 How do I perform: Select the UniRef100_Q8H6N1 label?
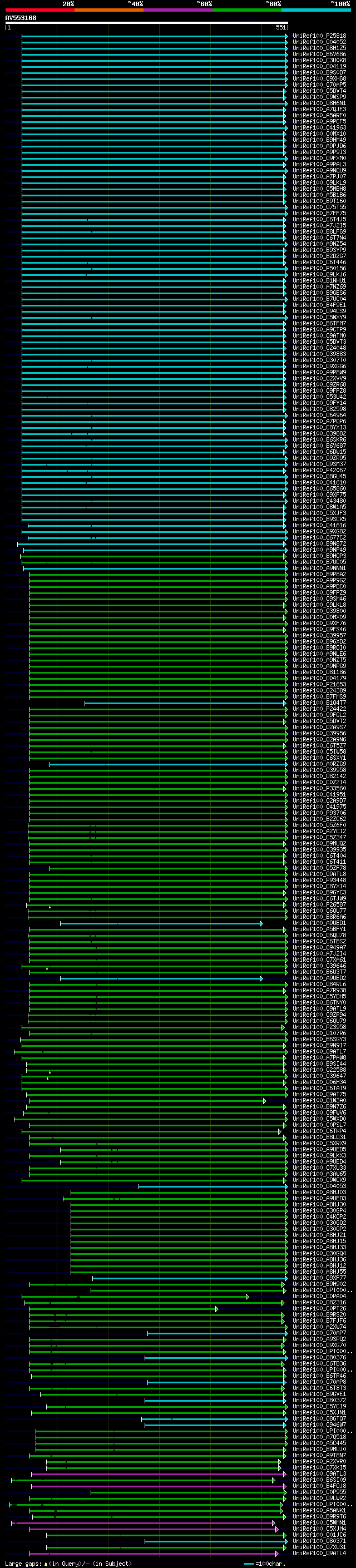click(x=319, y=103)
